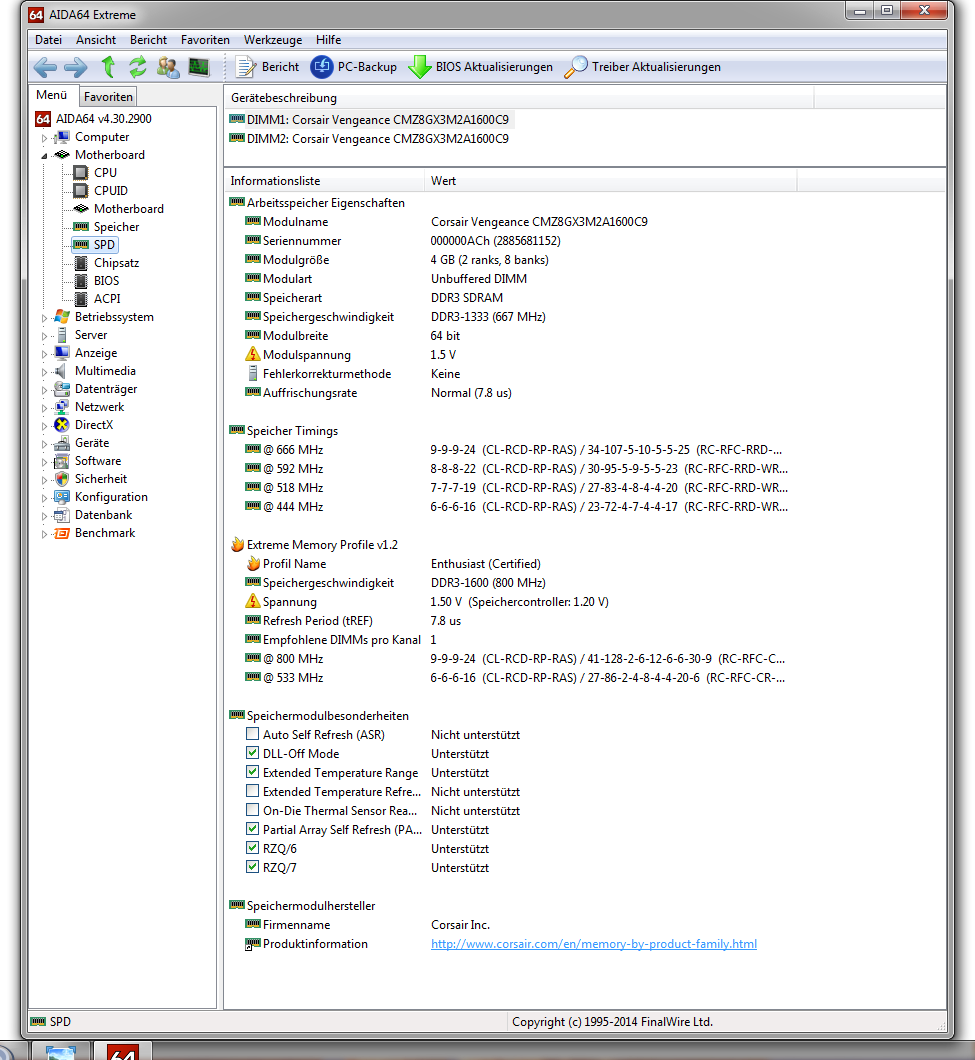Screen dimensions: 975x1060
Task: Click the green Refresh arrows icon
Action: click(x=138, y=67)
